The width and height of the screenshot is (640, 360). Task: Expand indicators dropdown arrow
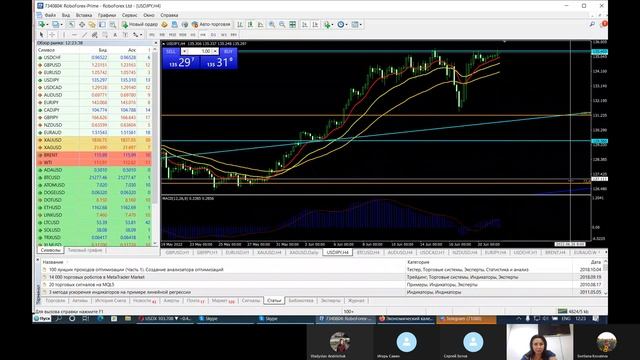333,24
